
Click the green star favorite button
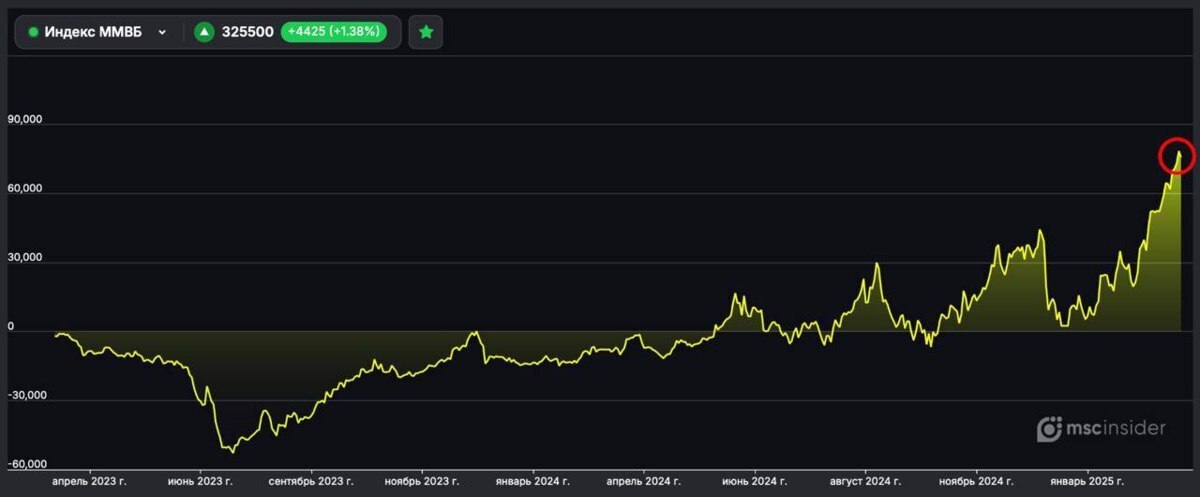coord(426,32)
